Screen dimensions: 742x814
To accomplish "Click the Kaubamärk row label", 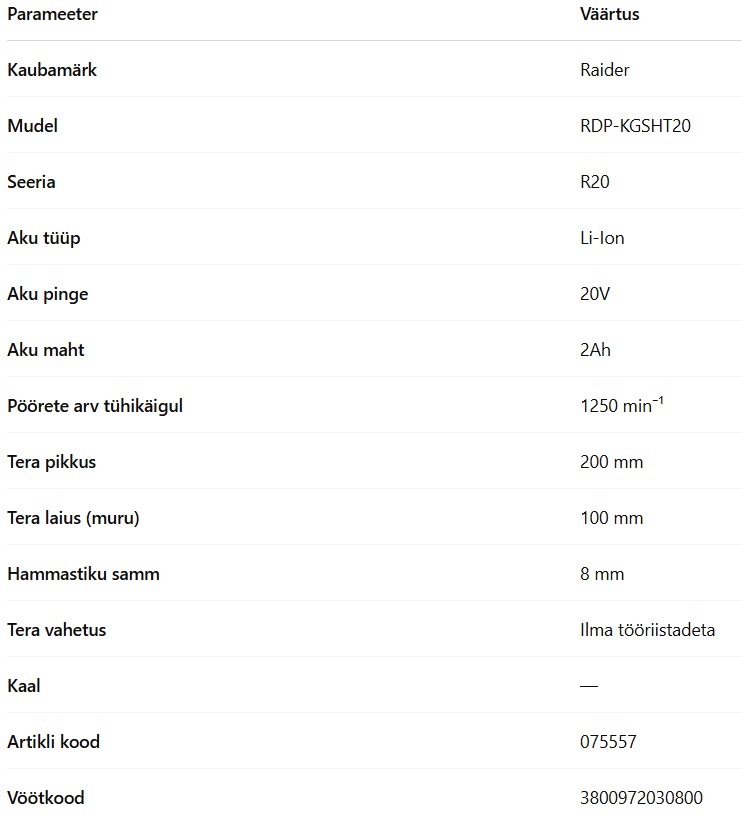I will click(52, 70).
